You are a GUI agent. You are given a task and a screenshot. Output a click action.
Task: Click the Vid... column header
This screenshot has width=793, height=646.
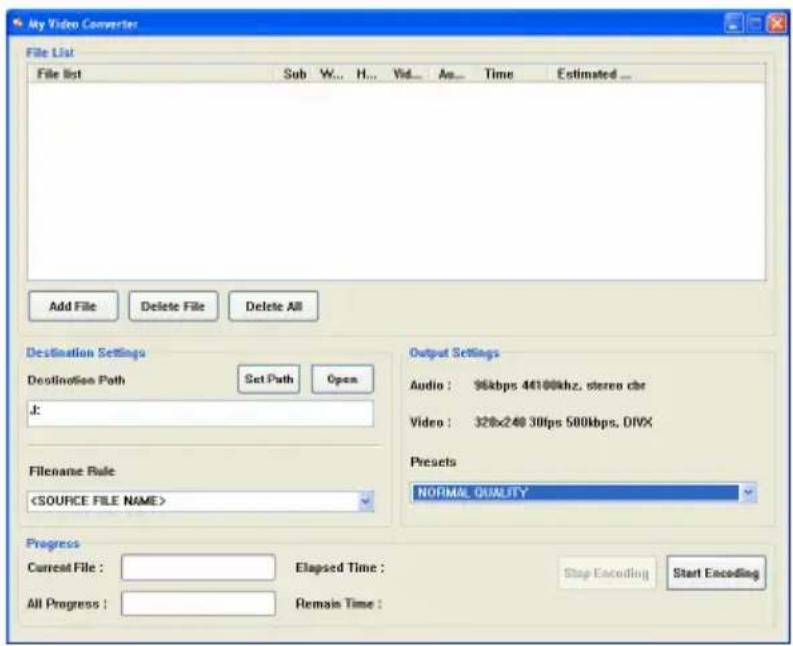tap(407, 74)
